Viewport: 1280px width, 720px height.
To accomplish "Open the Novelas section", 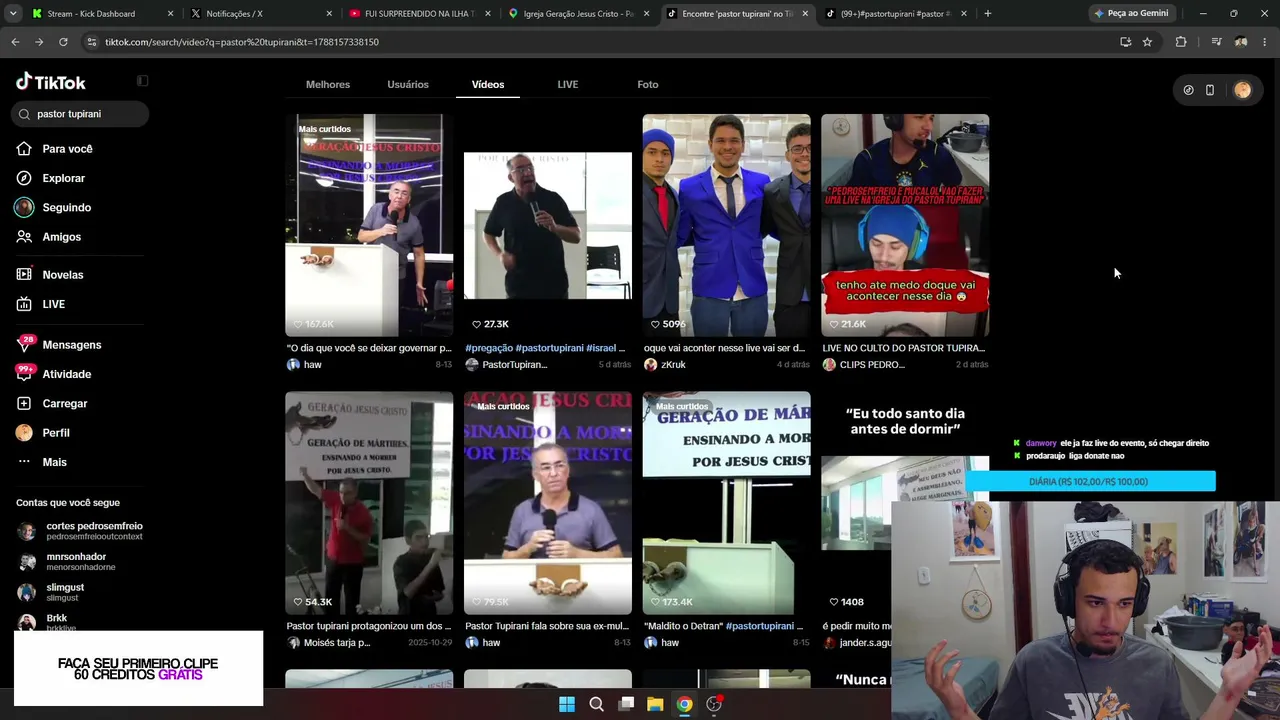I will point(62,275).
